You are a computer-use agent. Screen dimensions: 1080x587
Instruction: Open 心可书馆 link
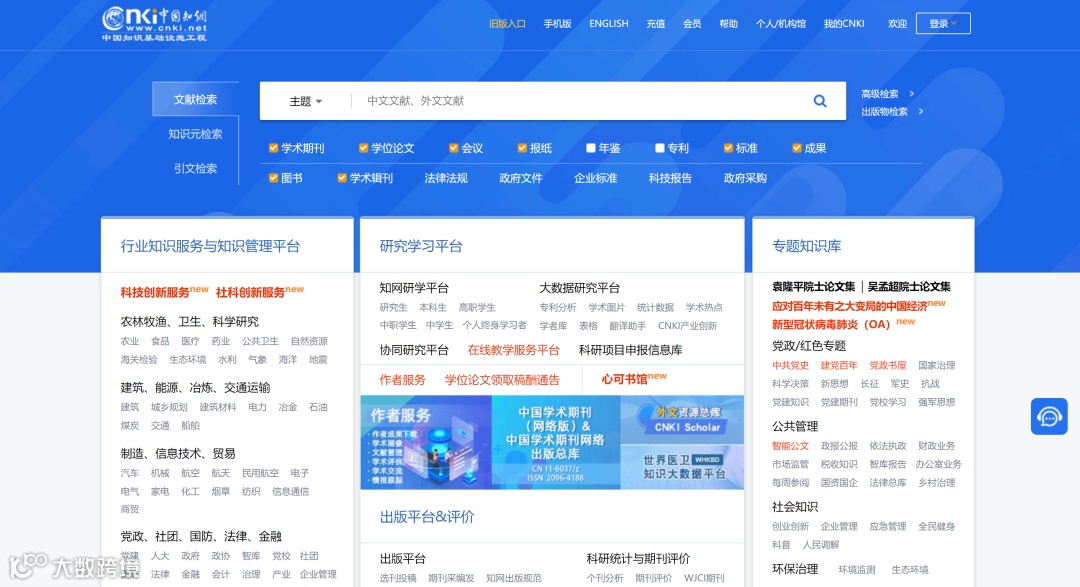click(x=625, y=379)
